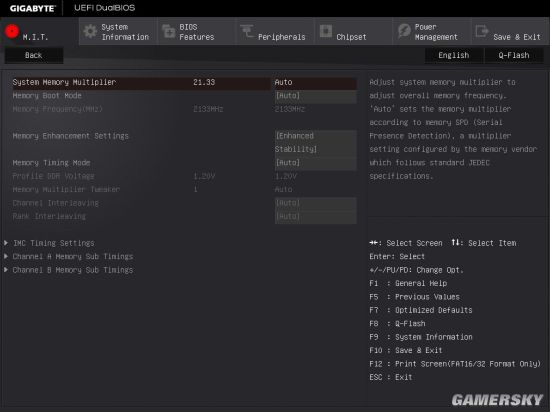Screen dimensions: 550x412
Task: Expand IMC Timing Settings submenu
Action: (53, 243)
